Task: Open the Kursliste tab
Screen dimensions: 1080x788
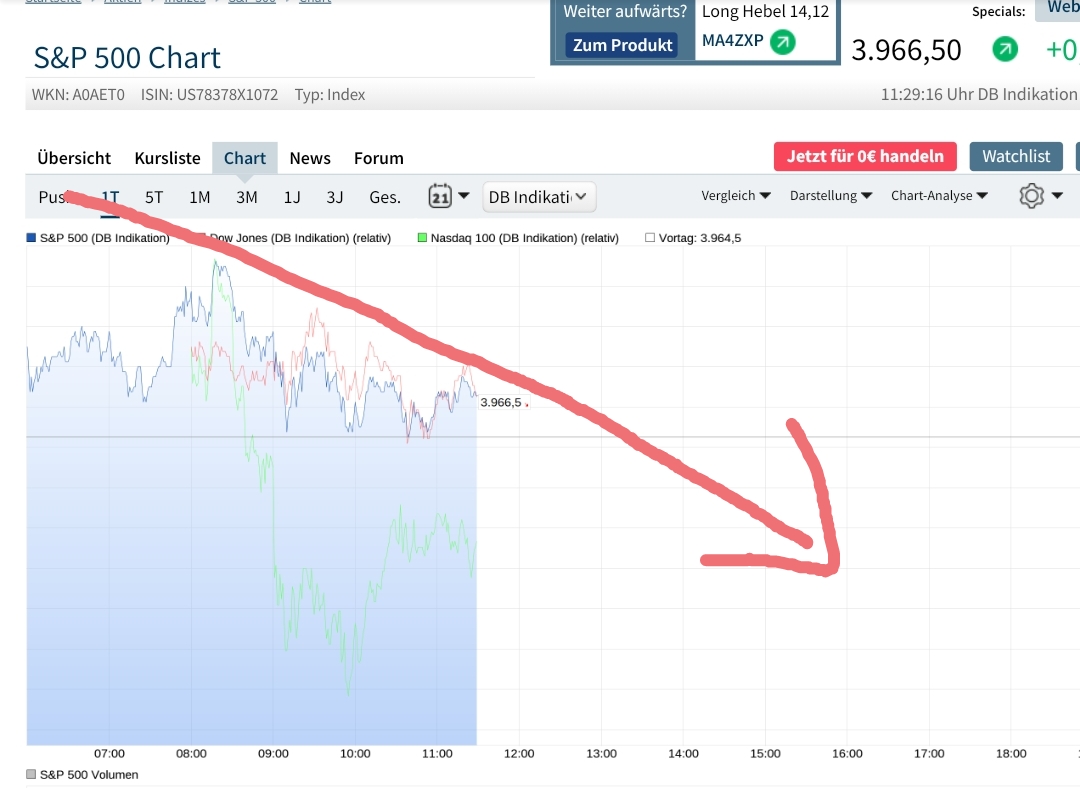Action: pos(167,157)
